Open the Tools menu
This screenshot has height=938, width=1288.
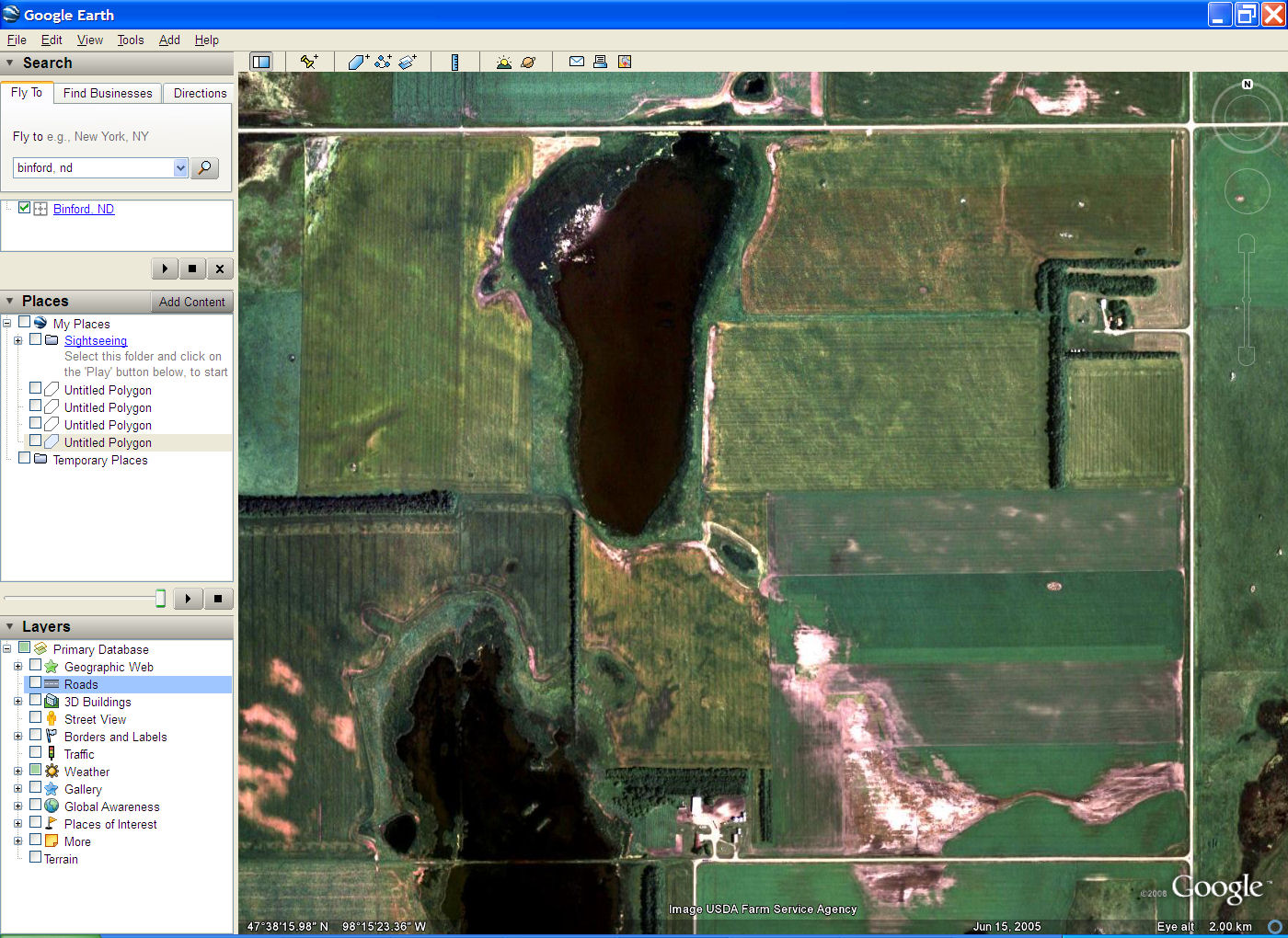(x=131, y=40)
